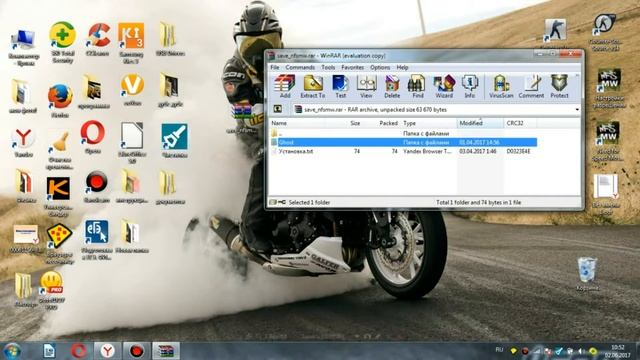640x360 pixels.
Task: Open the Tools menu
Action: pos(328,67)
